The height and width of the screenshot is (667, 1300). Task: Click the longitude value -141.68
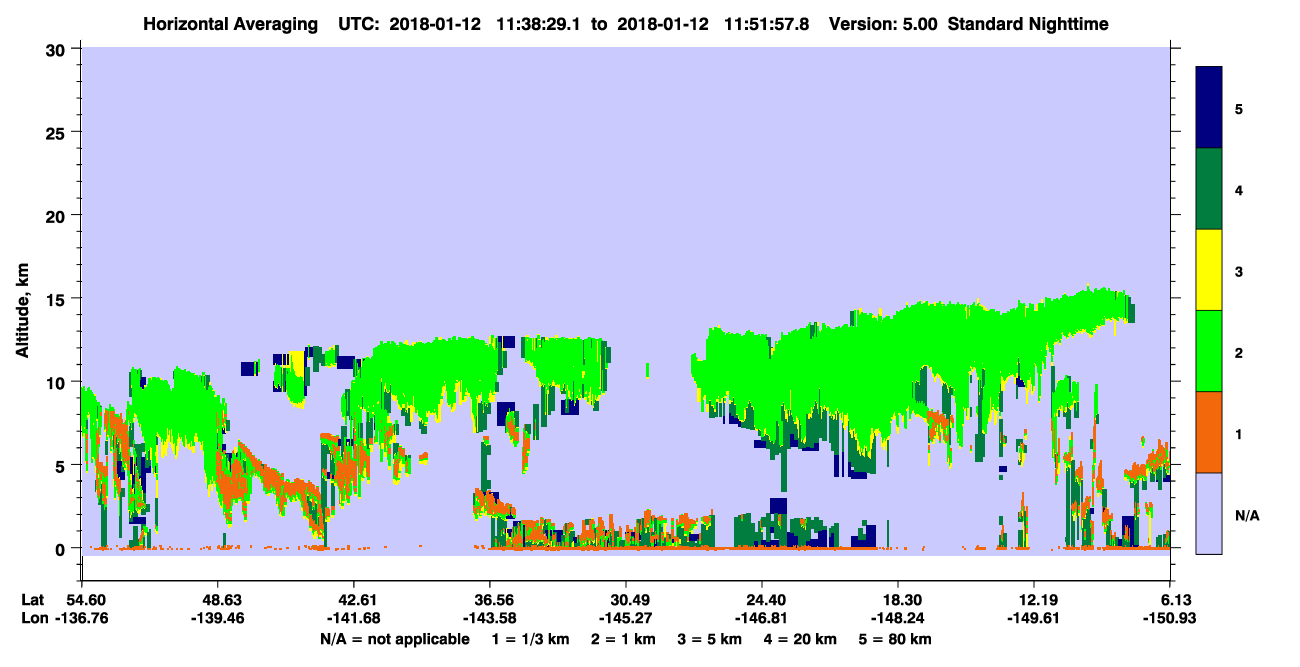click(354, 618)
